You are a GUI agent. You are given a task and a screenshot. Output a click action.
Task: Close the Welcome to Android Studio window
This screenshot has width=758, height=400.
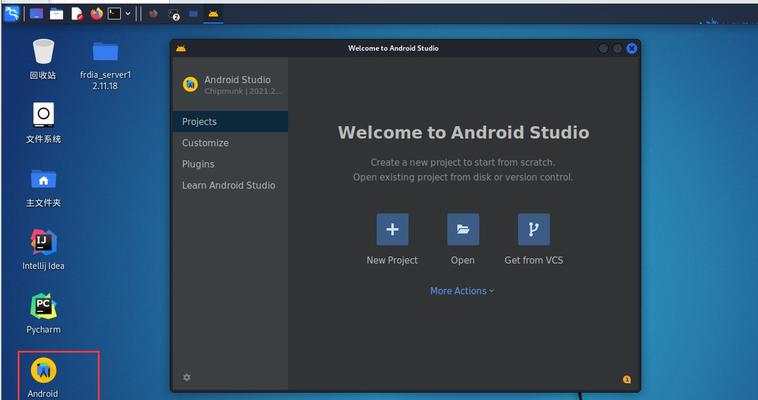click(631, 48)
